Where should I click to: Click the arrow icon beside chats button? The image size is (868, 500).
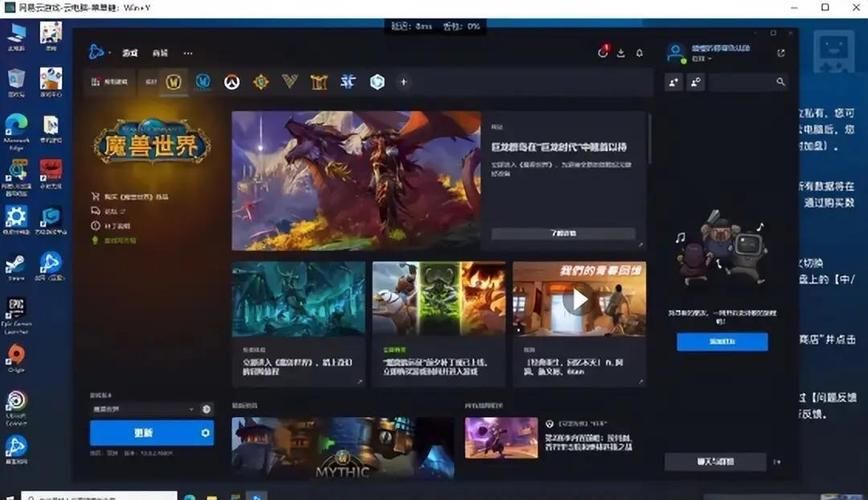(778, 462)
